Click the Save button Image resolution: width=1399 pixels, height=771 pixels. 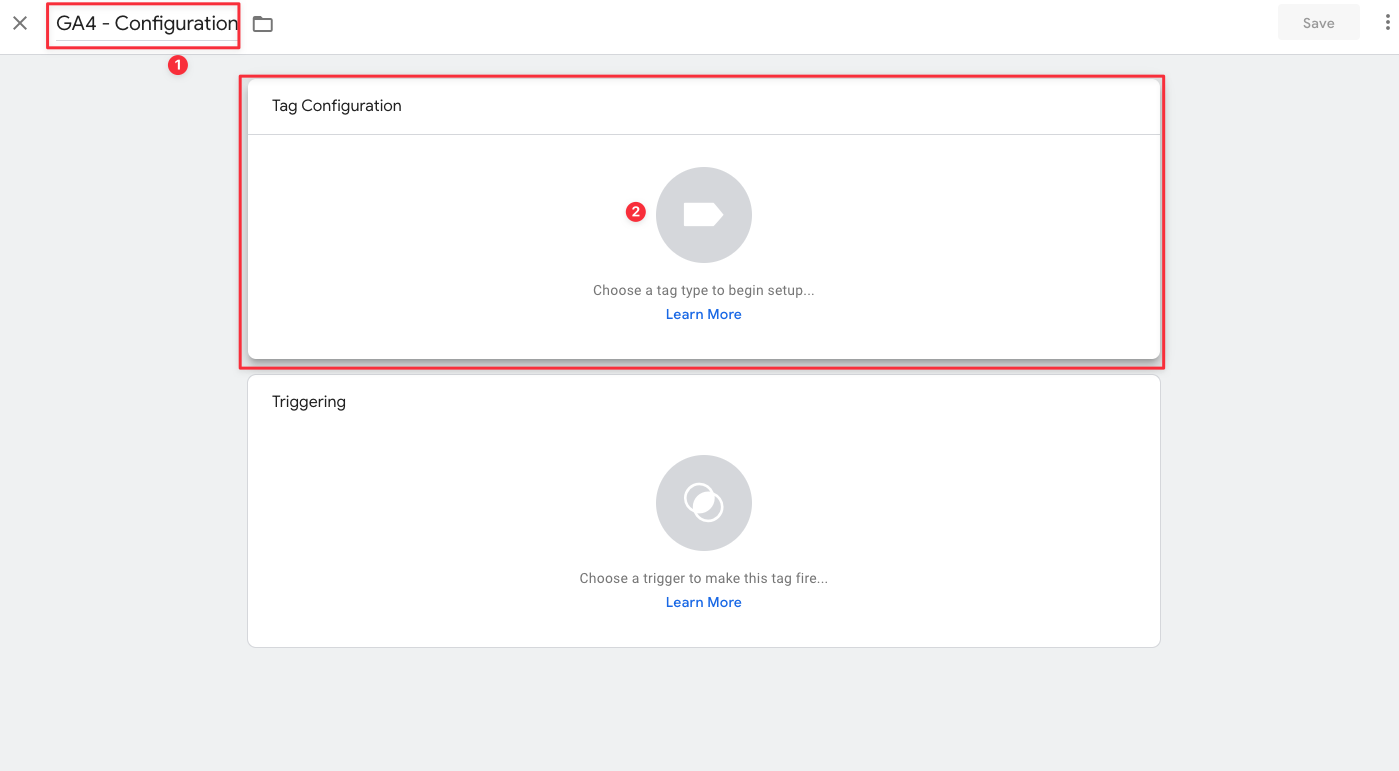(1318, 23)
